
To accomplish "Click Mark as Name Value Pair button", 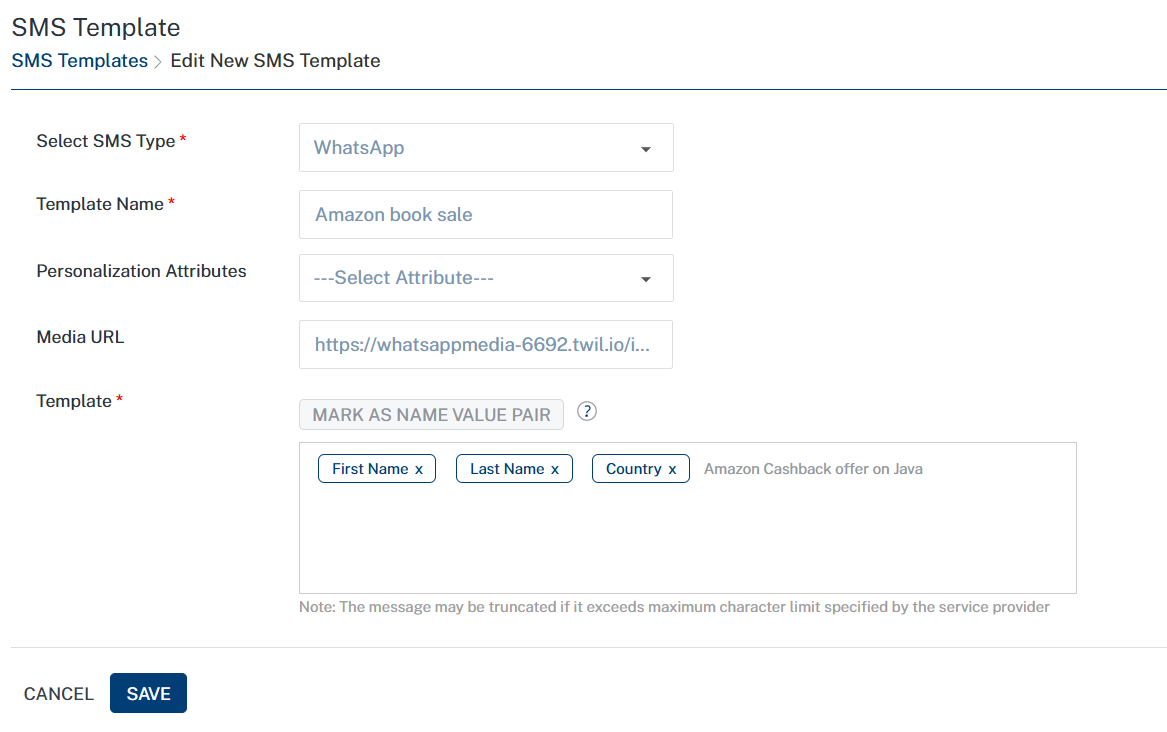I will (431, 415).
